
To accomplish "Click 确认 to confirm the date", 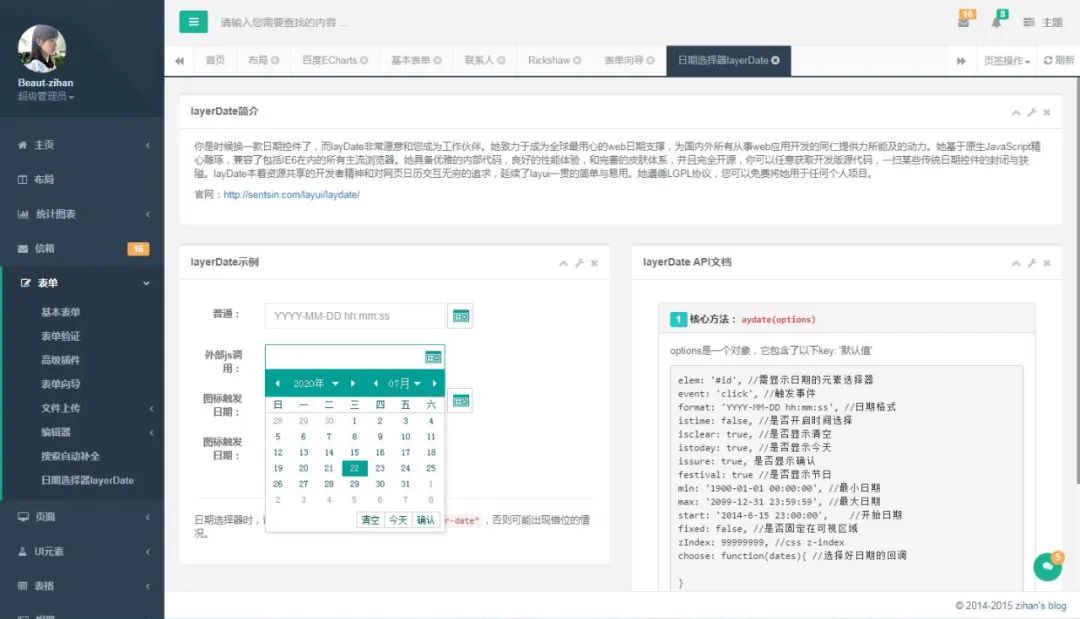I will [426, 520].
